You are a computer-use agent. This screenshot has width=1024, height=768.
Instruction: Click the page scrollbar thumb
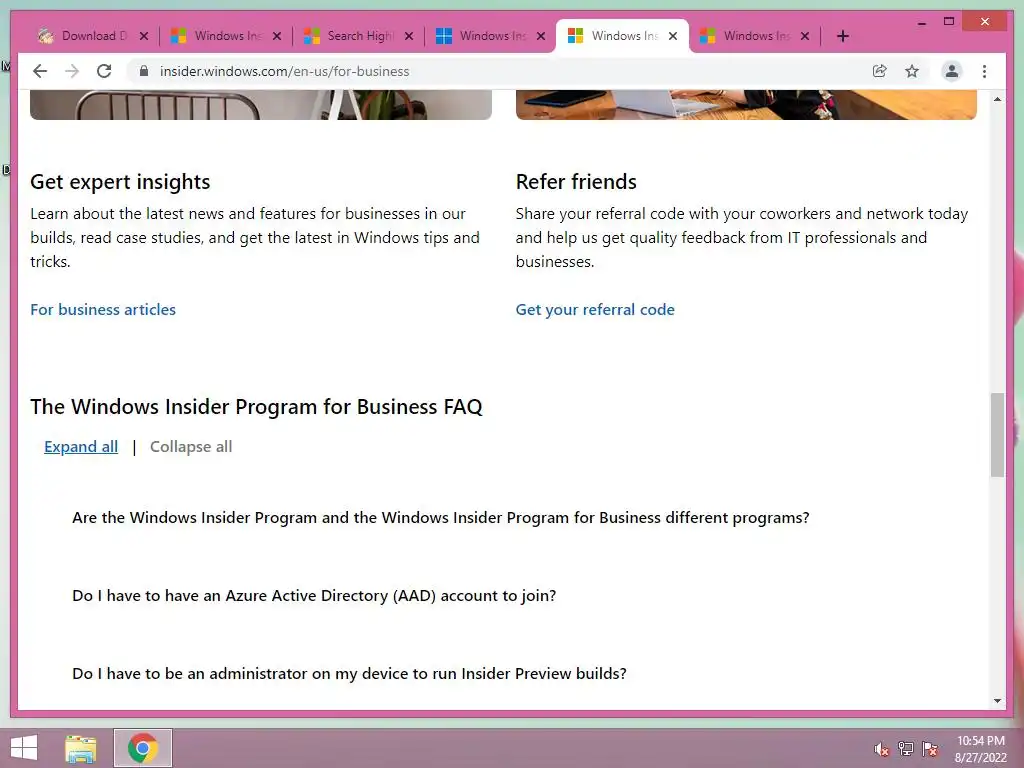pos(997,434)
